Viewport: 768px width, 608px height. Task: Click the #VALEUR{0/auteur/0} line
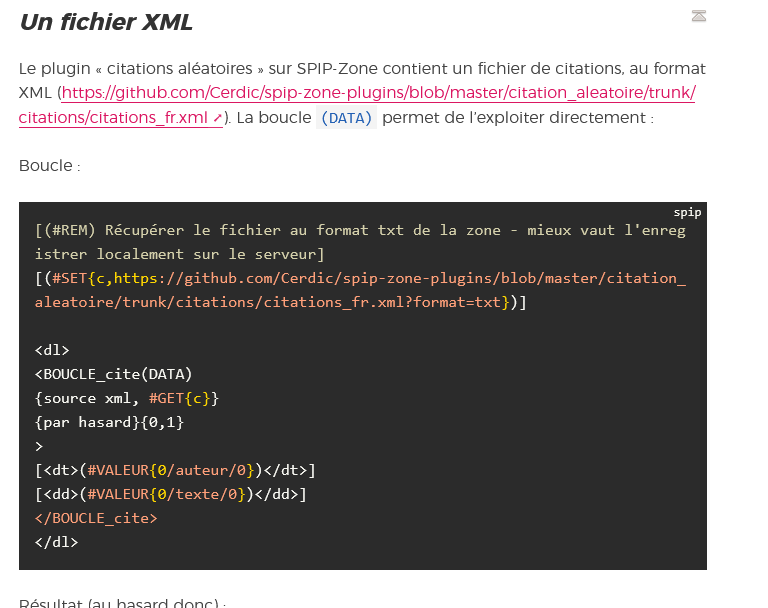pos(175,470)
